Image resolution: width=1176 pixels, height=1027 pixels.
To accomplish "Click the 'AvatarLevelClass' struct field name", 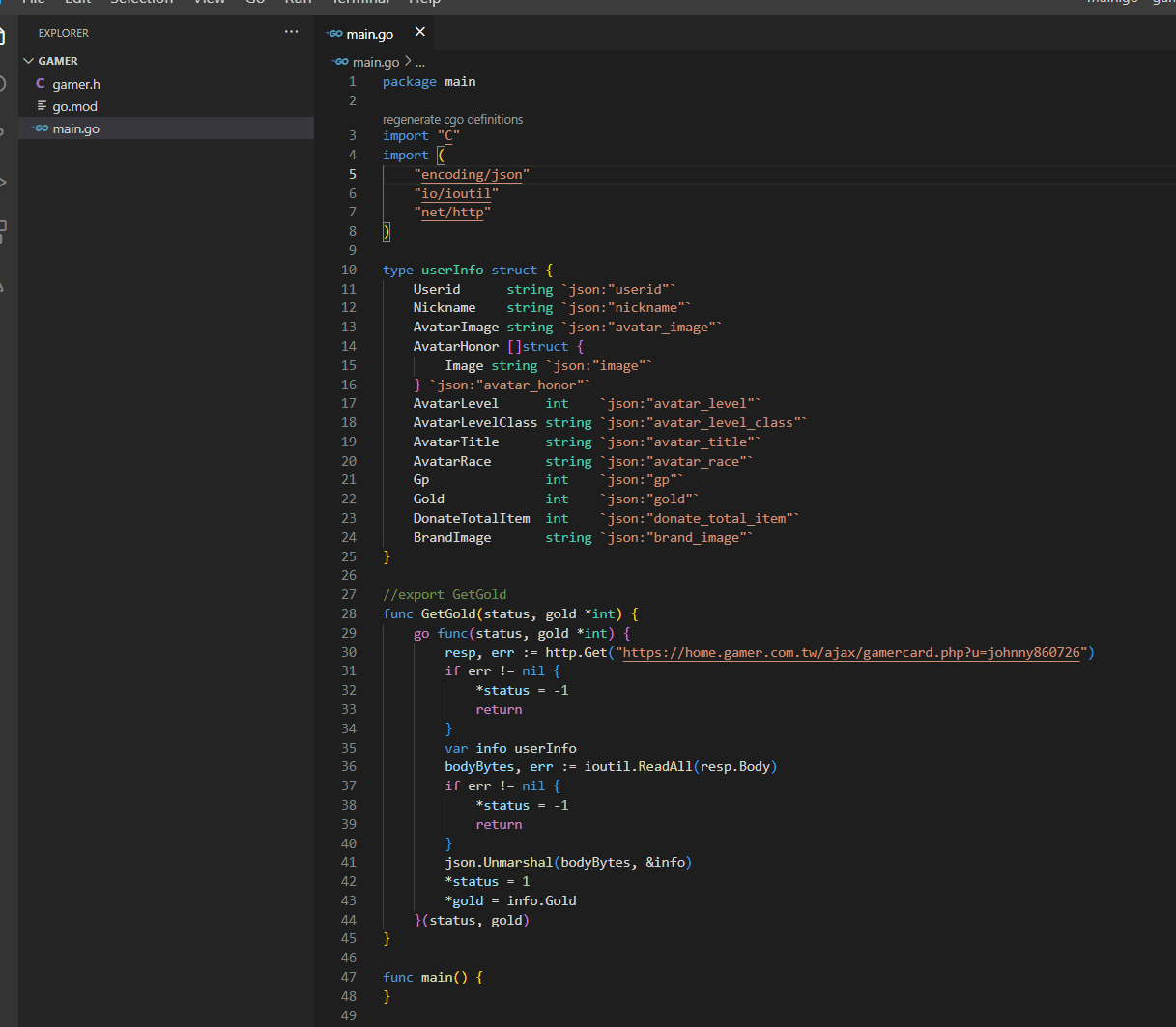I will (x=475, y=423).
